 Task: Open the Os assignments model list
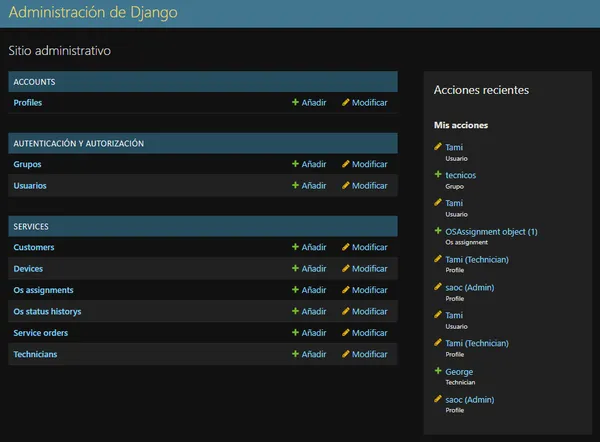pyautogui.click(x=43, y=290)
